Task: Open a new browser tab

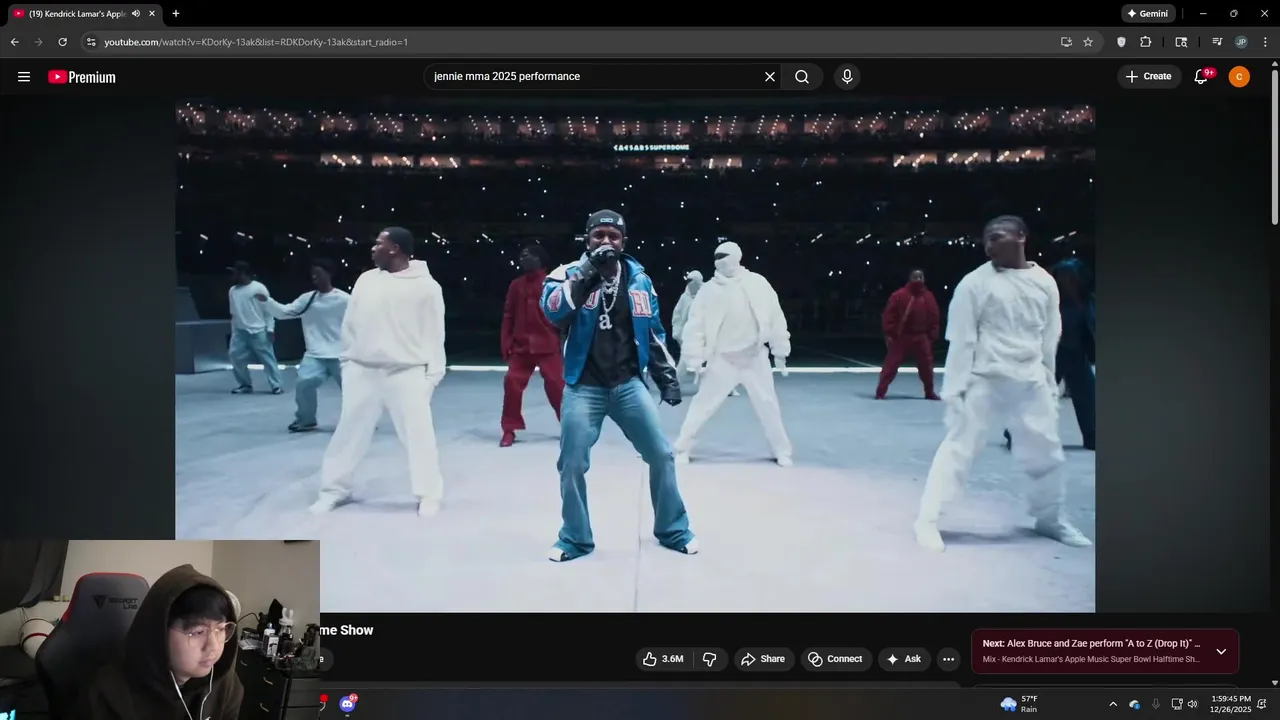Action: [176, 14]
